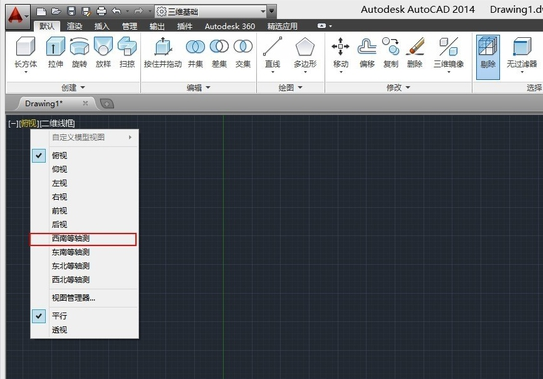The width and height of the screenshot is (543, 379).
Task: Open the dropdown arrow under 多边形
Action: (x=305, y=72)
